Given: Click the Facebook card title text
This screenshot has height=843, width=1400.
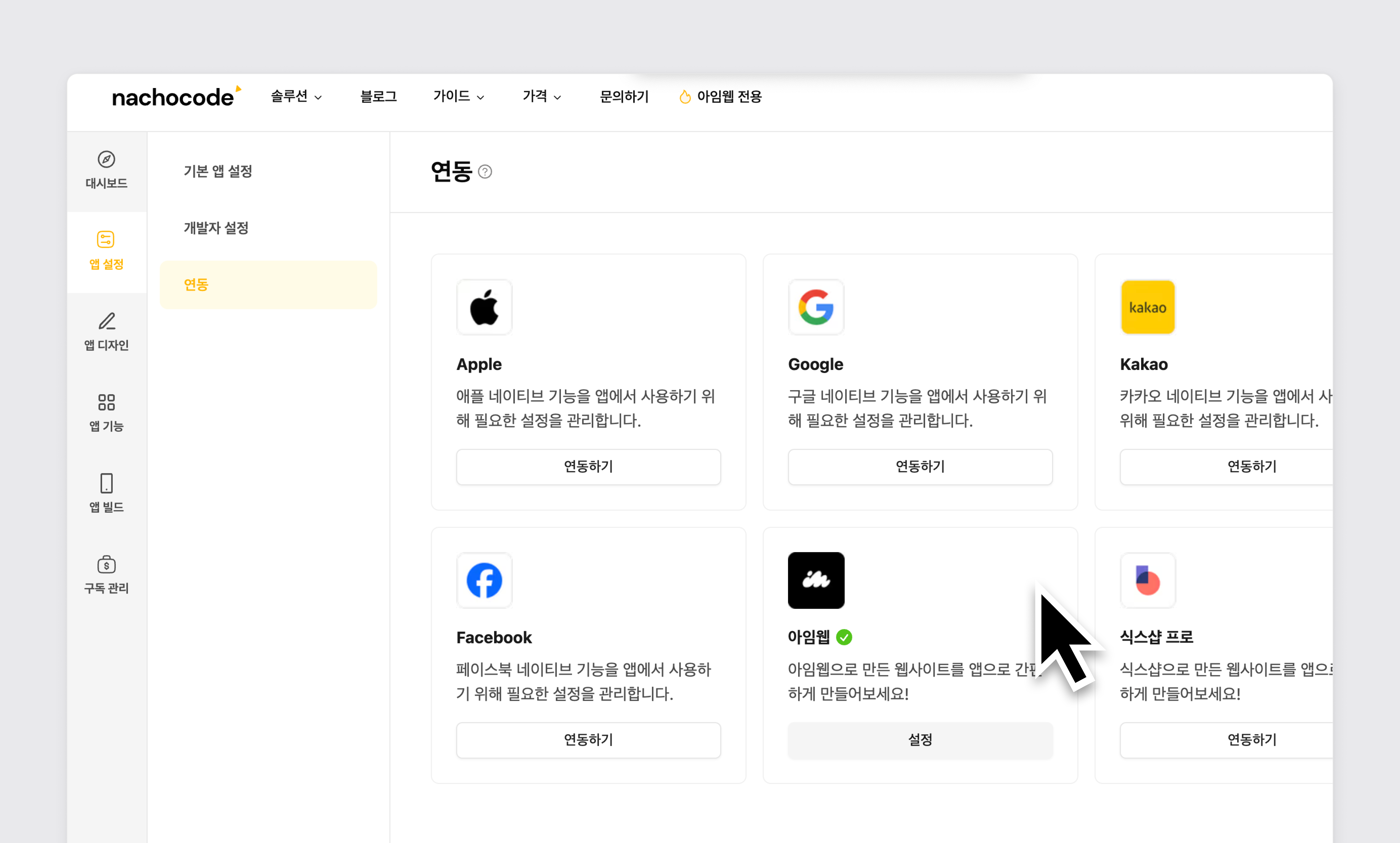Looking at the screenshot, I should 494,637.
